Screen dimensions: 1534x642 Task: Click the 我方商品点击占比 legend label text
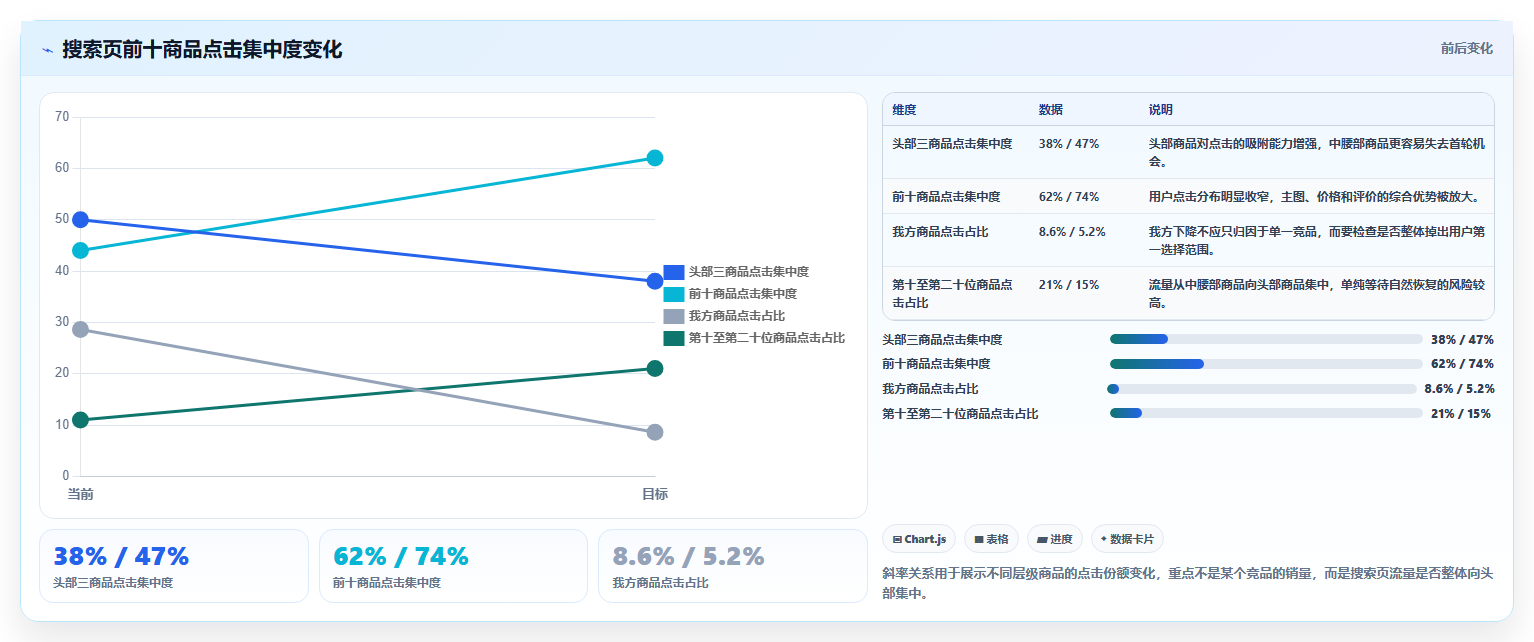pos(737,316)
